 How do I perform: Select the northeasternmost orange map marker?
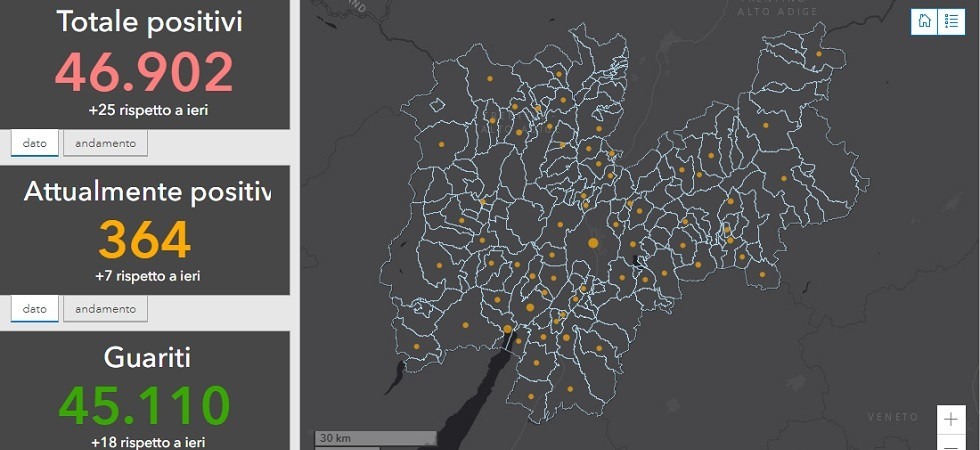pos(819,54)
